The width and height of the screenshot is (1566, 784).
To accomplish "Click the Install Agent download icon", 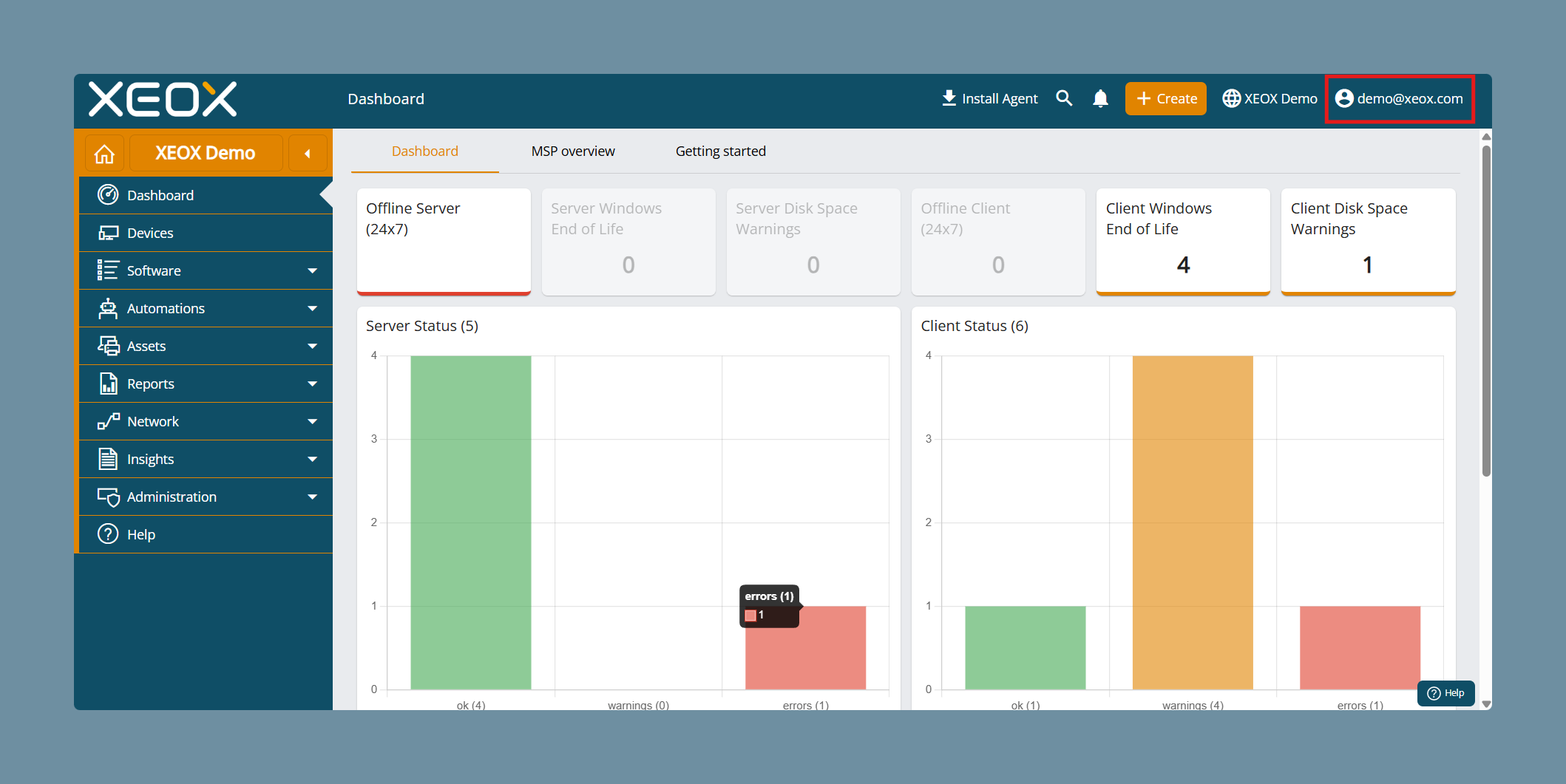I will pos(949,98).
